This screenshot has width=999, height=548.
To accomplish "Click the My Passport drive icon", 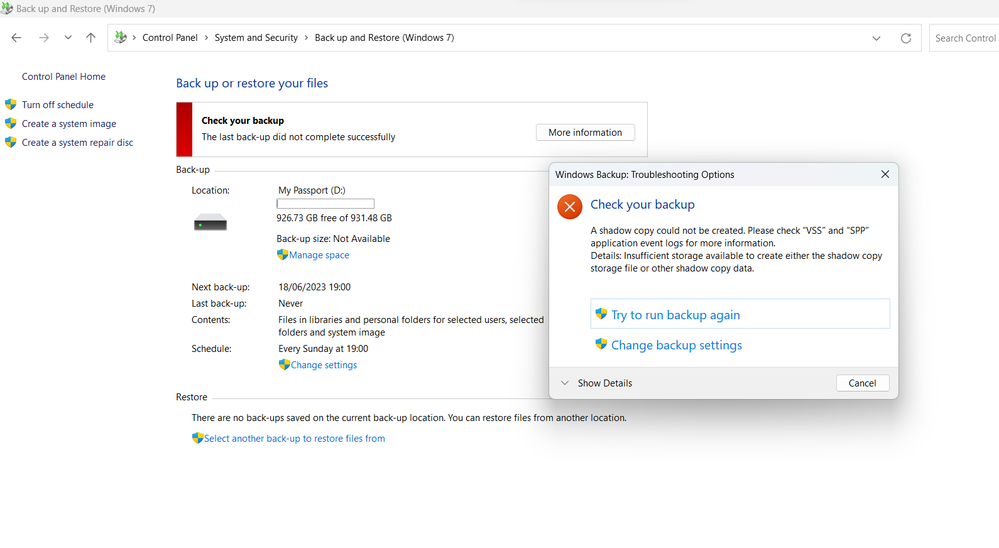I will (210, 222).
